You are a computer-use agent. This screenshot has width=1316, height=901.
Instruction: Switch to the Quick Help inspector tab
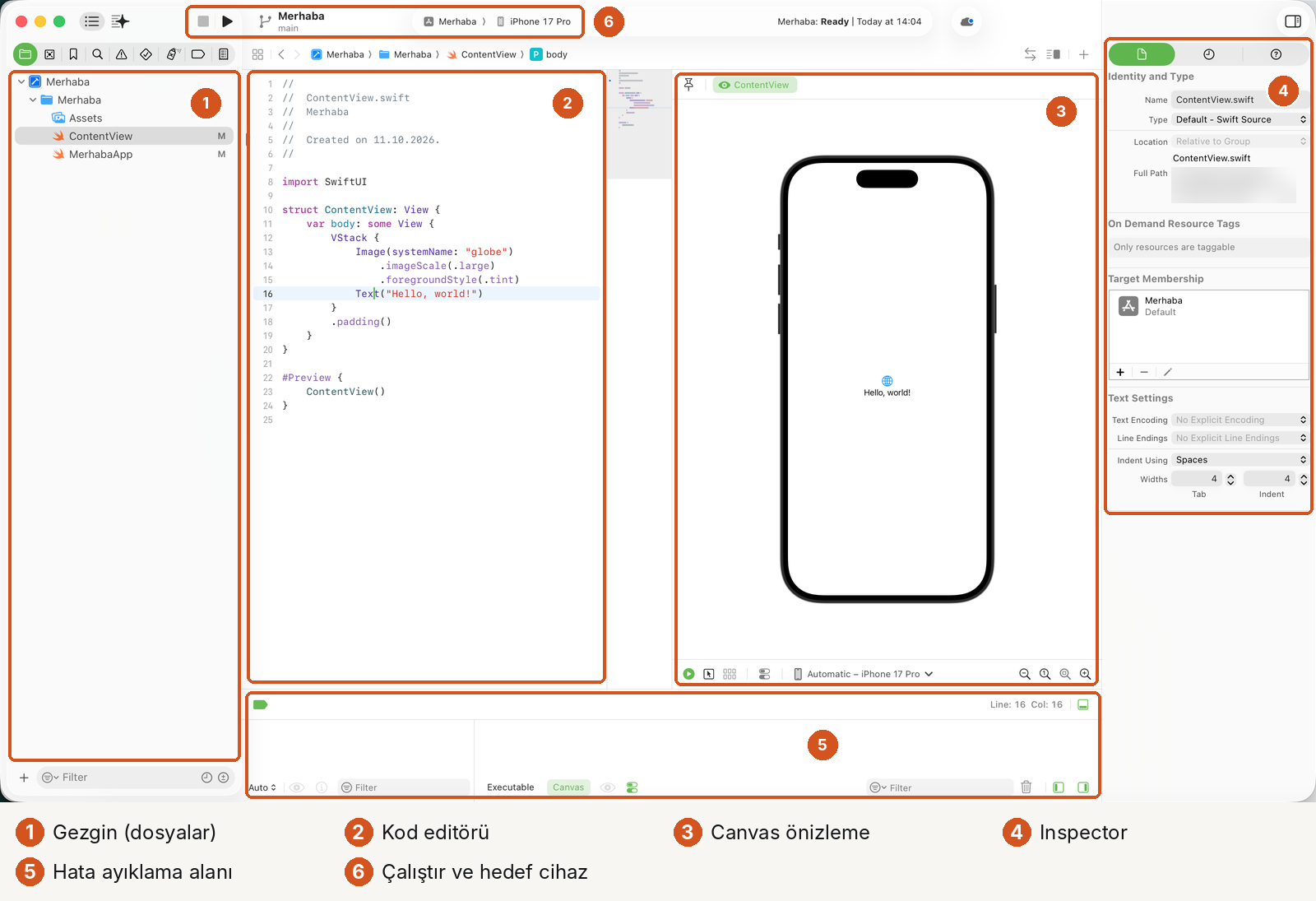point(1276,54)
